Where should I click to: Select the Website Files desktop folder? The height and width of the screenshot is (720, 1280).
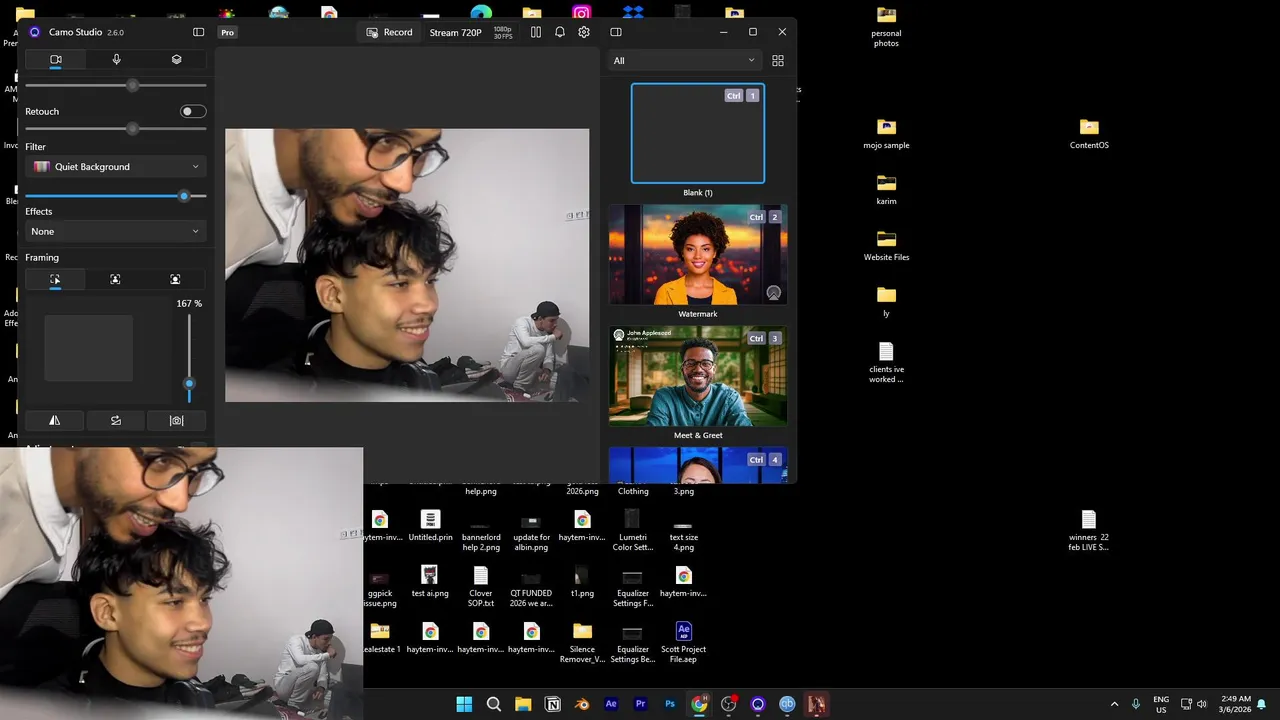886,246
